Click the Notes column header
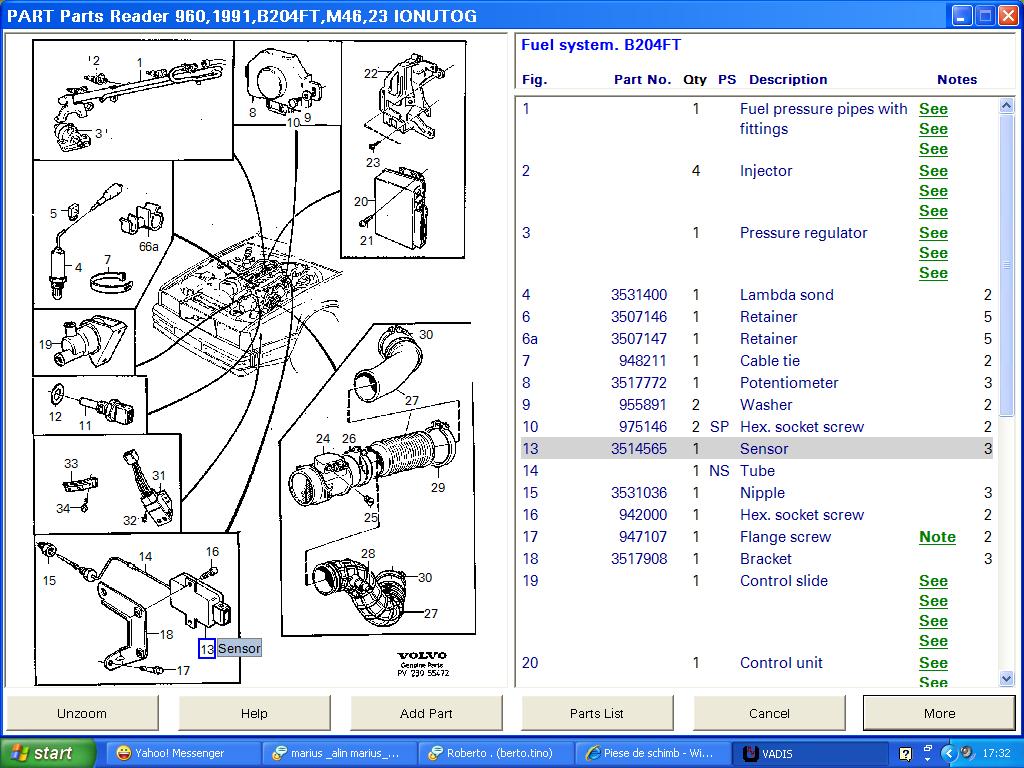 [x=957, y=80]
